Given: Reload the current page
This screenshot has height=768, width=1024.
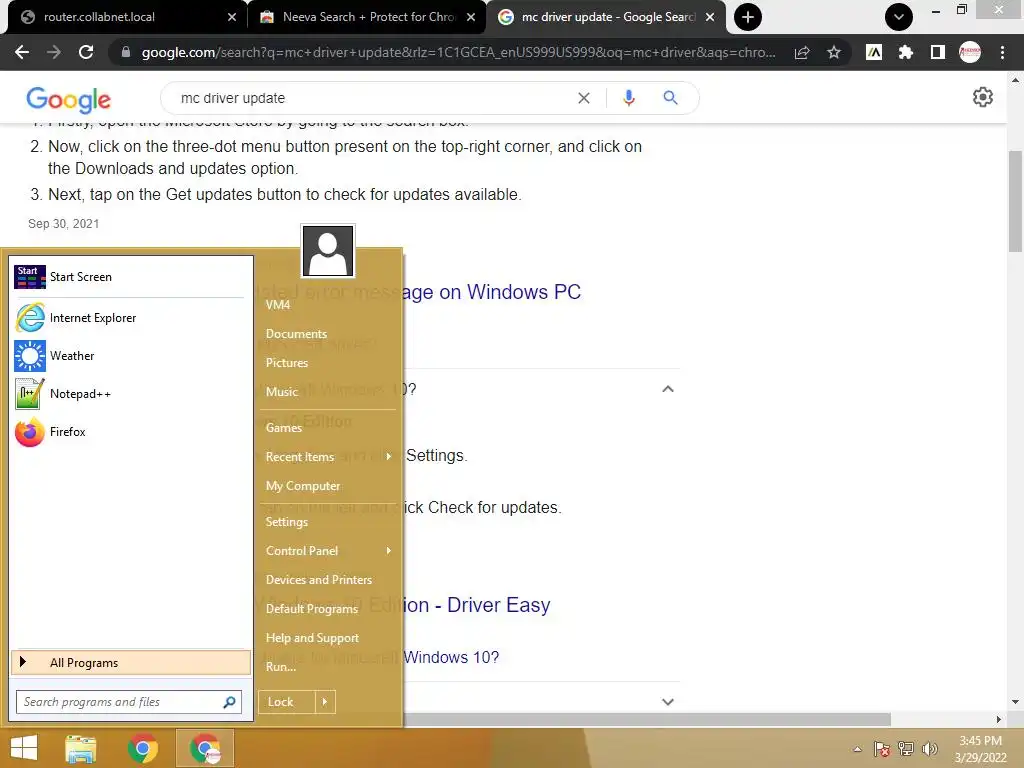Looking at the screenshot, I should tap(86, 52).
